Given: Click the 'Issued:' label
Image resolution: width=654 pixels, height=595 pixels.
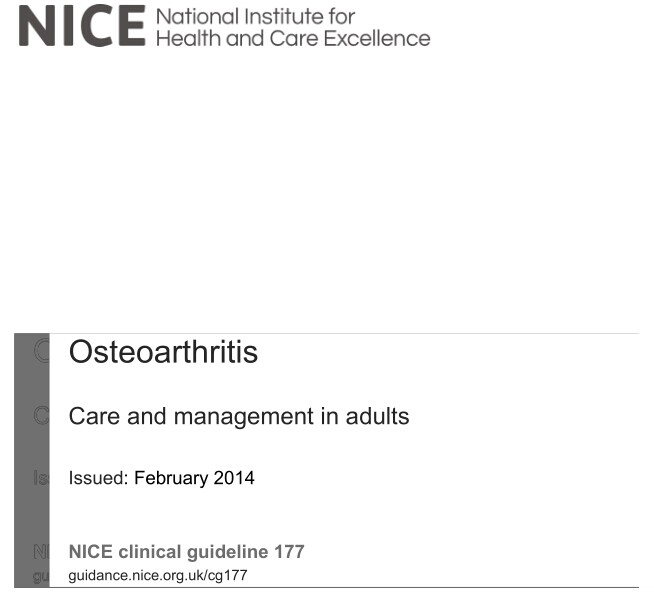Looking at the screenshot, I should pyautogui.click(x=98, y=478).
